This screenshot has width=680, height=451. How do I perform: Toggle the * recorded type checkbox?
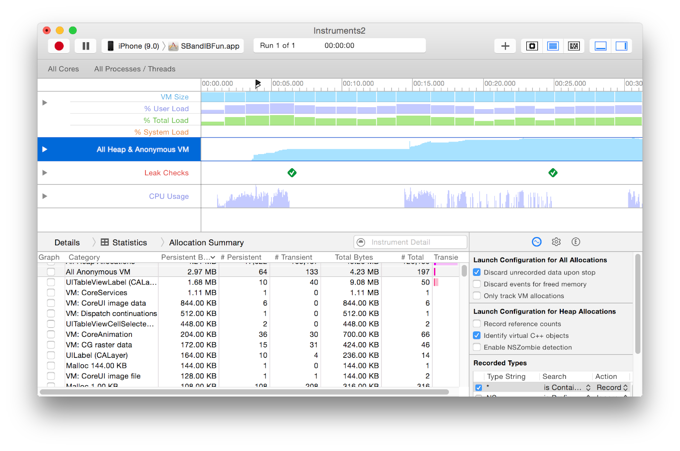click(479, 388)
